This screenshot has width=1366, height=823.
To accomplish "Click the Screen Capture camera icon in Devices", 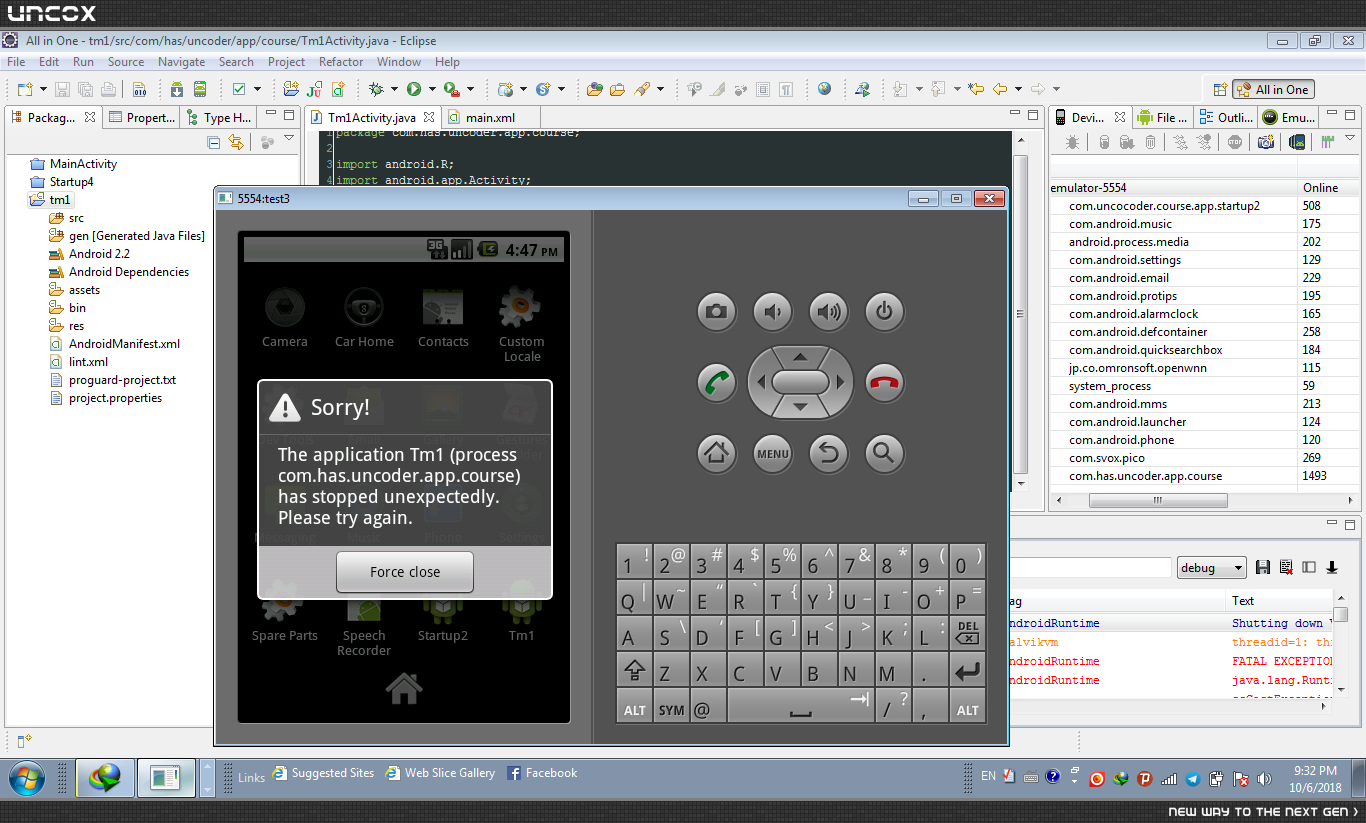I will (x=1266, y=142).
